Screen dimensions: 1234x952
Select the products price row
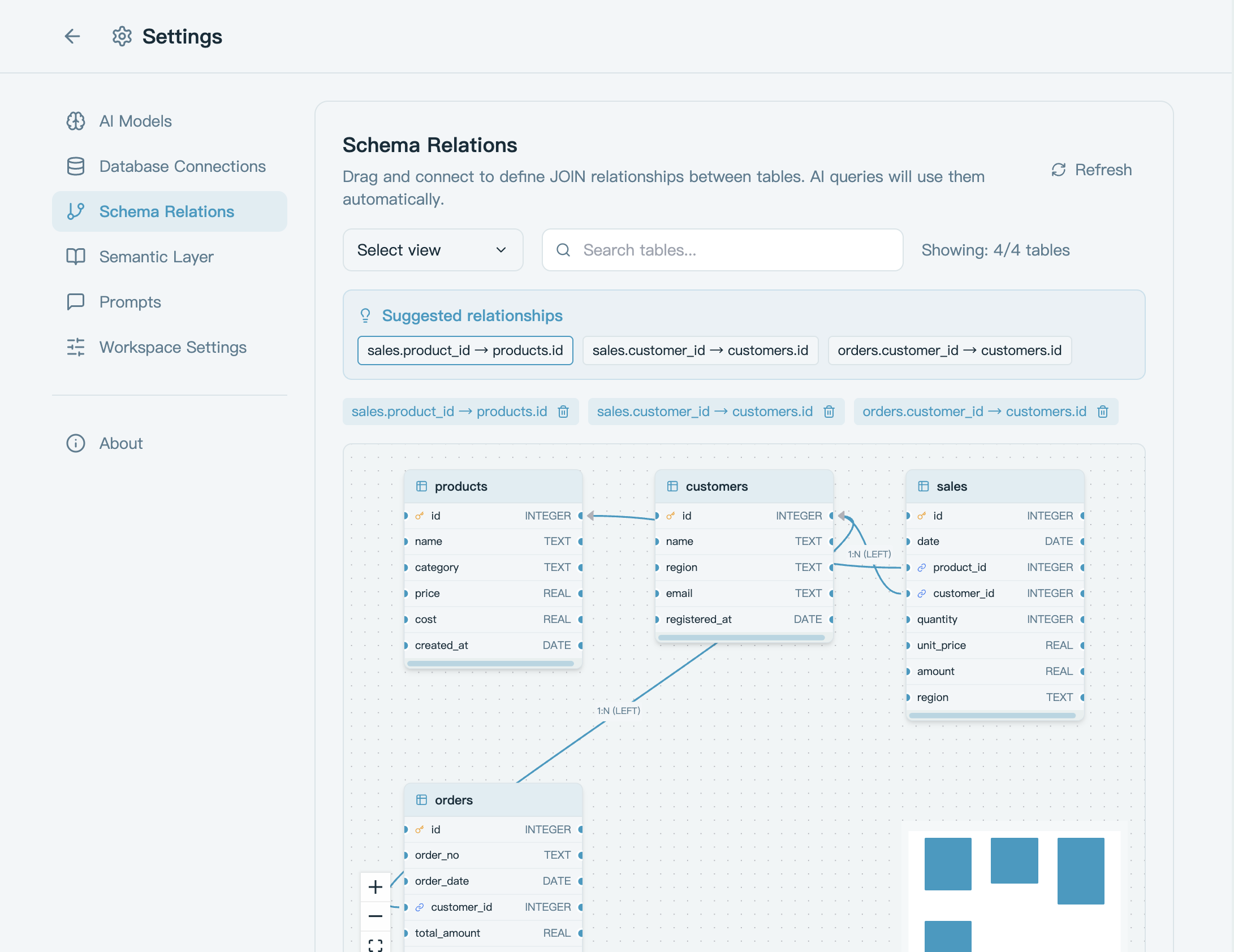(x=493, y=594)
